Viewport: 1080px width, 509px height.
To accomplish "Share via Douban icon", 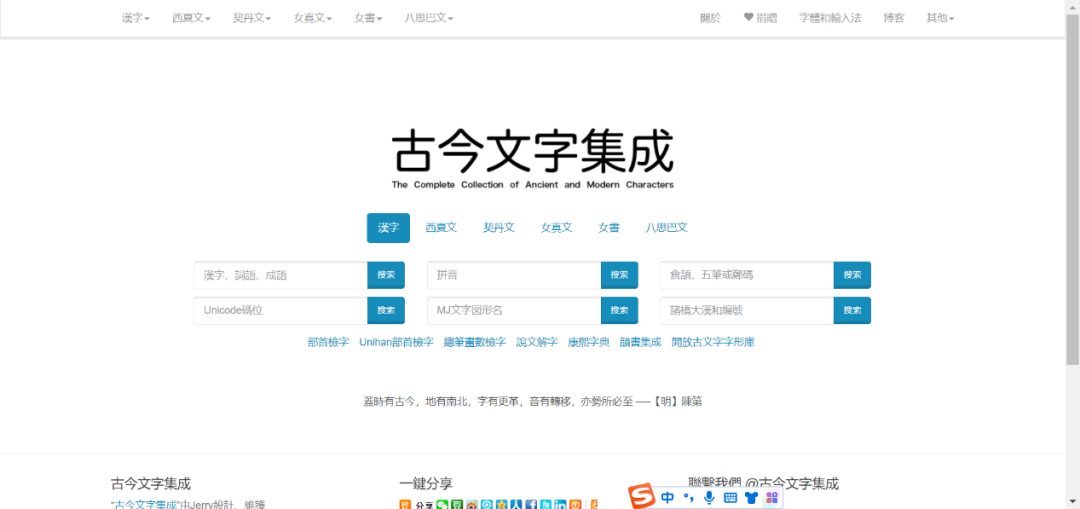I will coord(457,505).
